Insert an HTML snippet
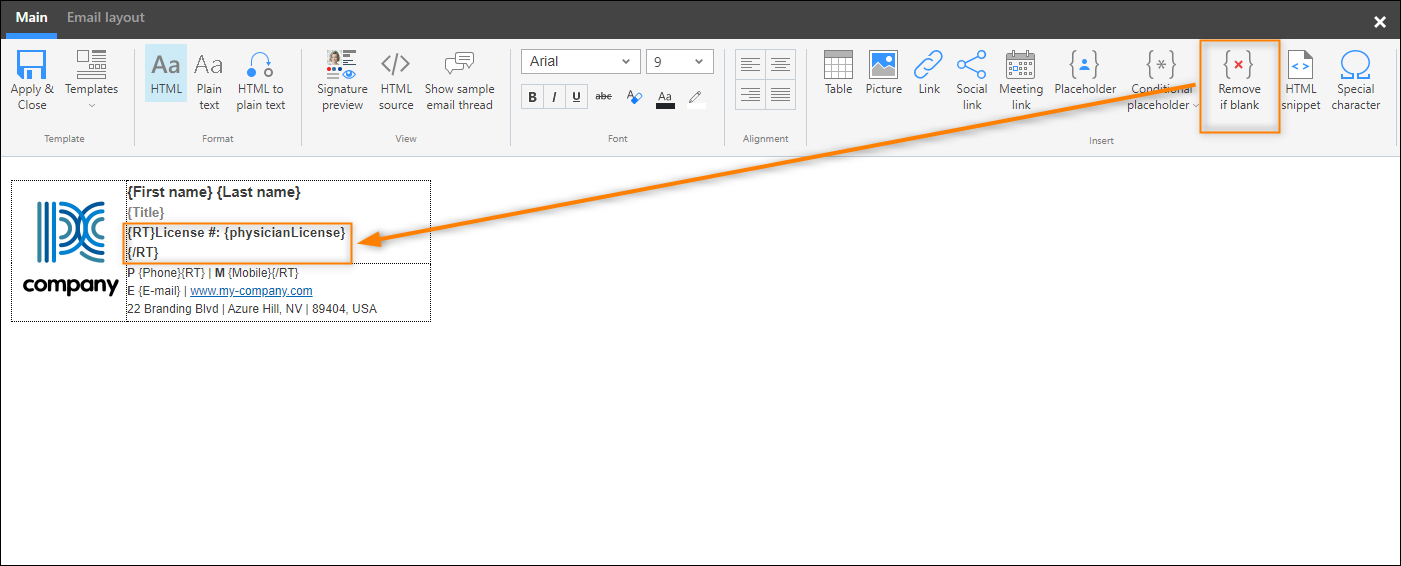 [1300, 79]
